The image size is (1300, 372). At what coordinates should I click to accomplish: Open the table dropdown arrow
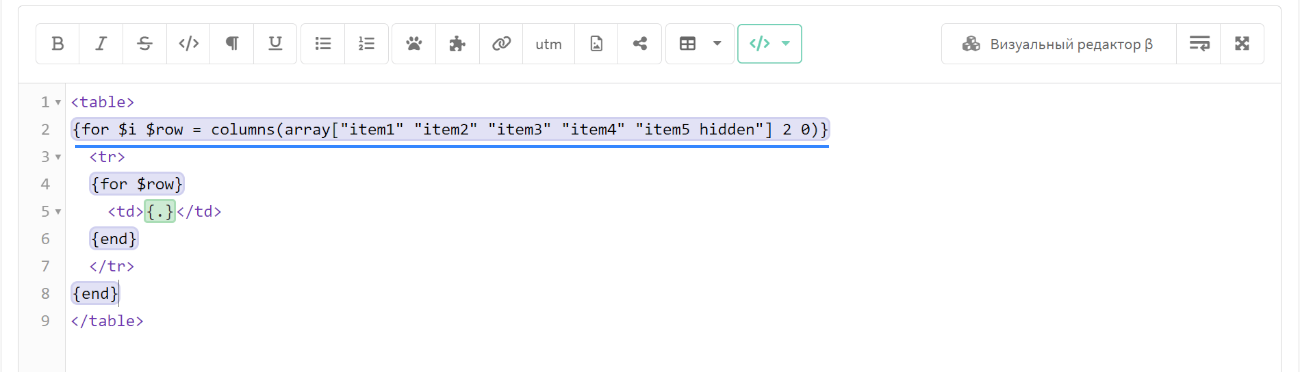(717, 44)
